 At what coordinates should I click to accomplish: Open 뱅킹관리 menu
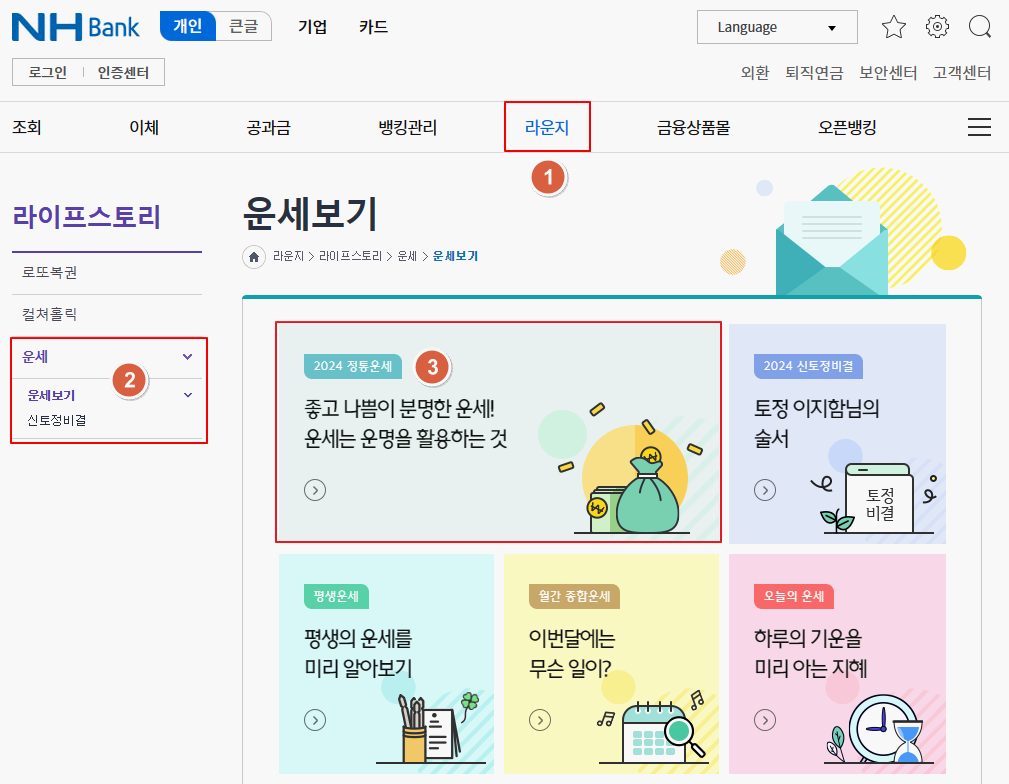pos(407,127)
